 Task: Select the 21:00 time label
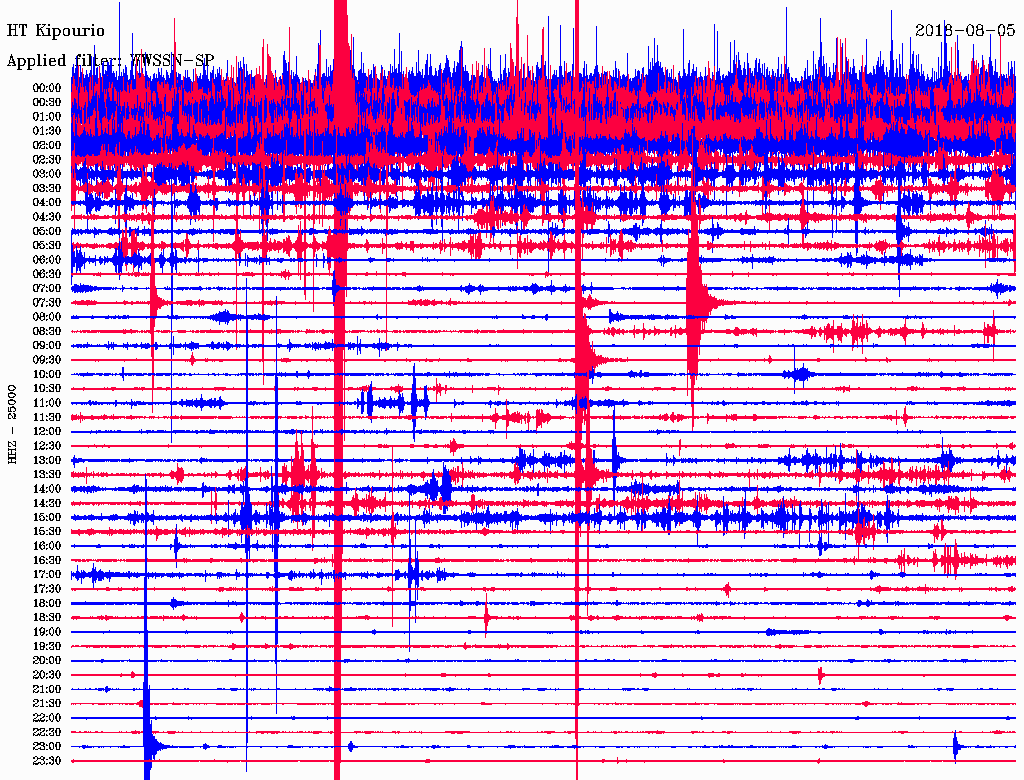click(47, 690)
